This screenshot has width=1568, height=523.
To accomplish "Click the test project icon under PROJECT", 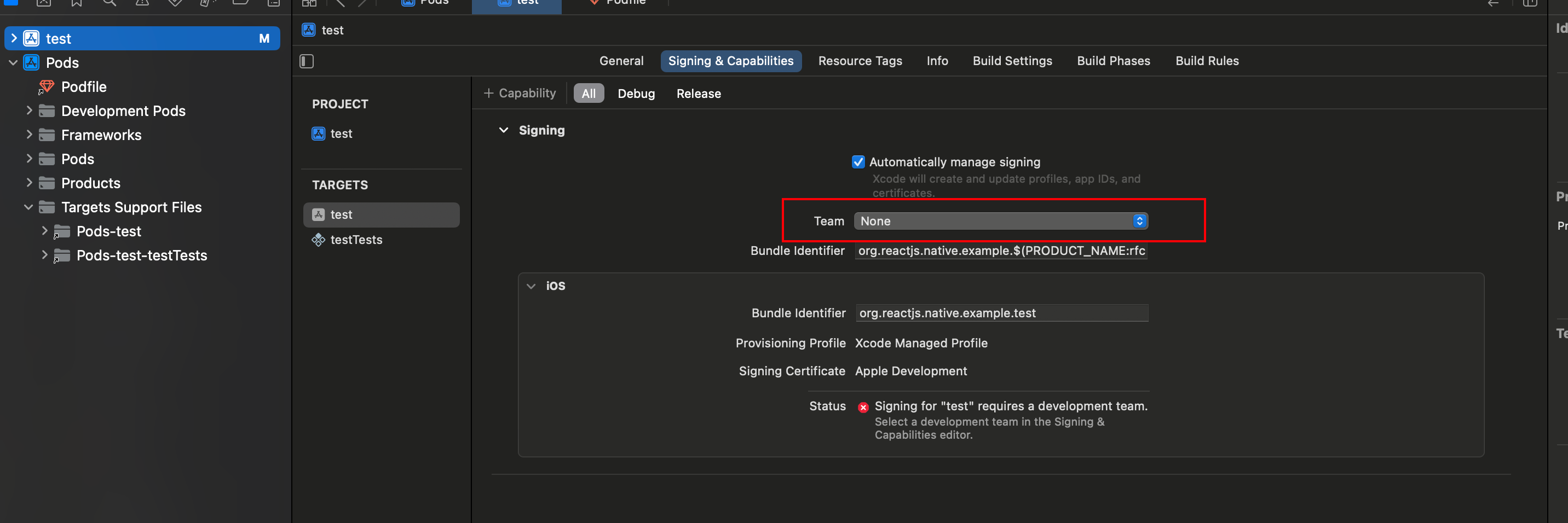I will (x=318, y=133).
